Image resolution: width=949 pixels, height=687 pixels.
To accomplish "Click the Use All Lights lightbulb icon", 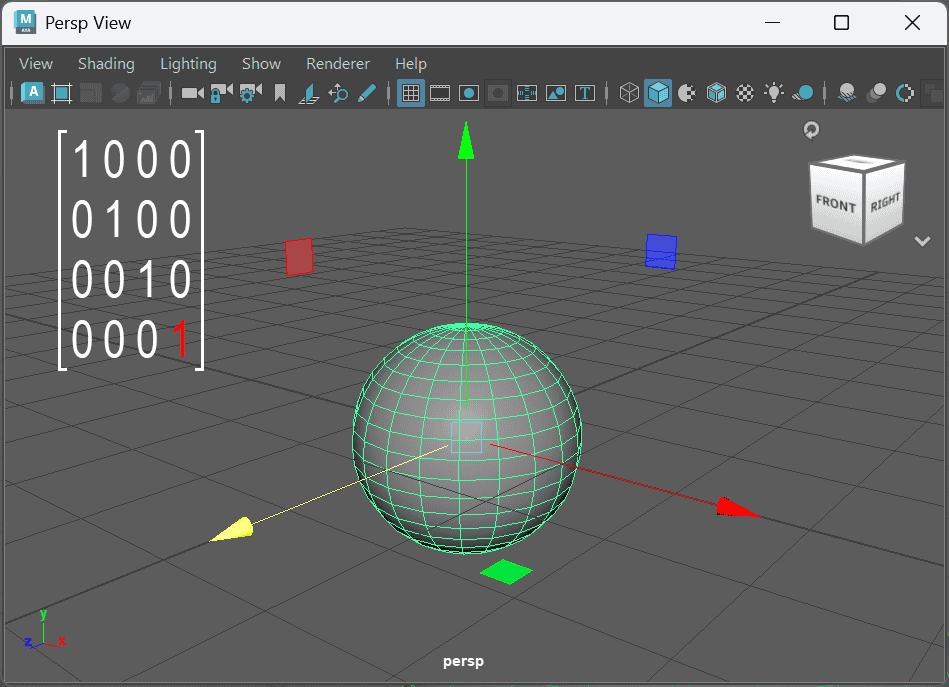I will (773, 93).
